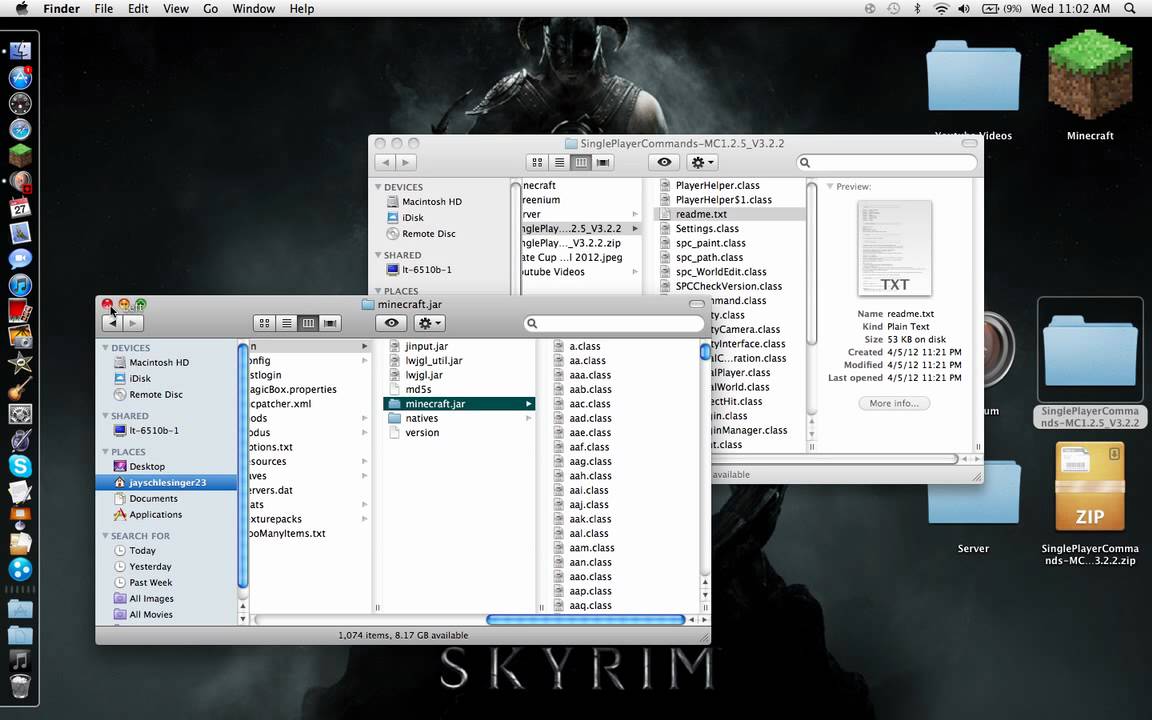The height and width of the screenshot is (720, 1152).
Task: Switch minecraft.jar window to column view
Action: 309,323
